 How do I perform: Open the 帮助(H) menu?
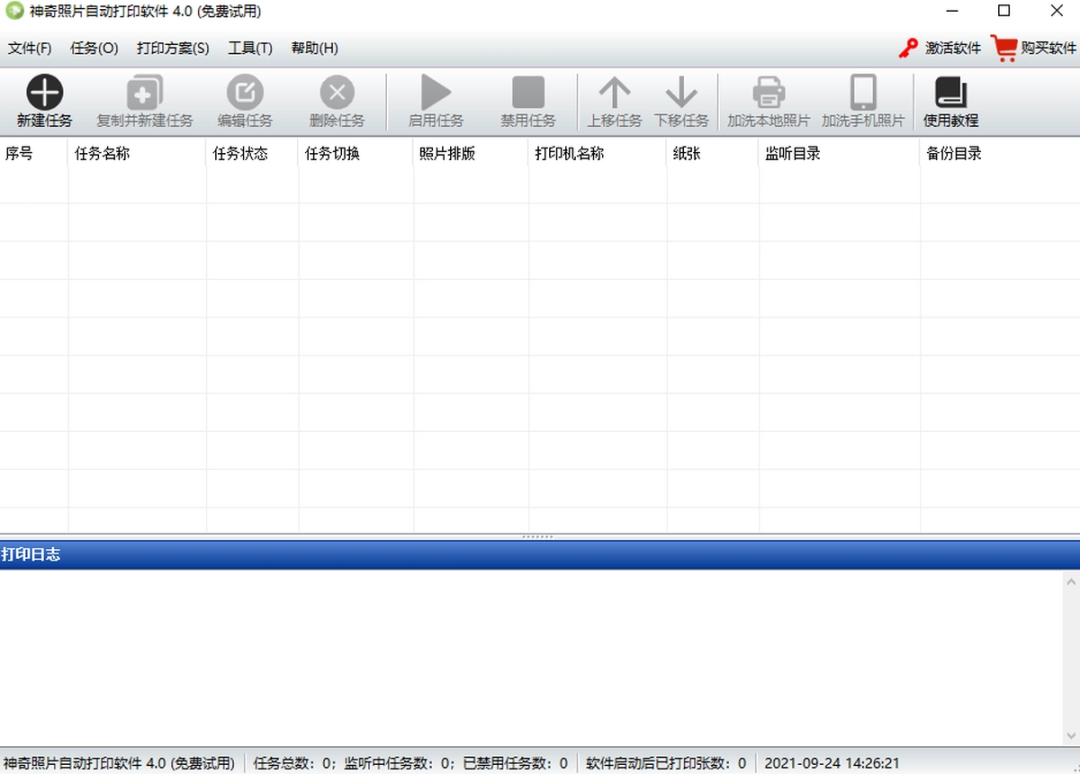click(314, 47)
